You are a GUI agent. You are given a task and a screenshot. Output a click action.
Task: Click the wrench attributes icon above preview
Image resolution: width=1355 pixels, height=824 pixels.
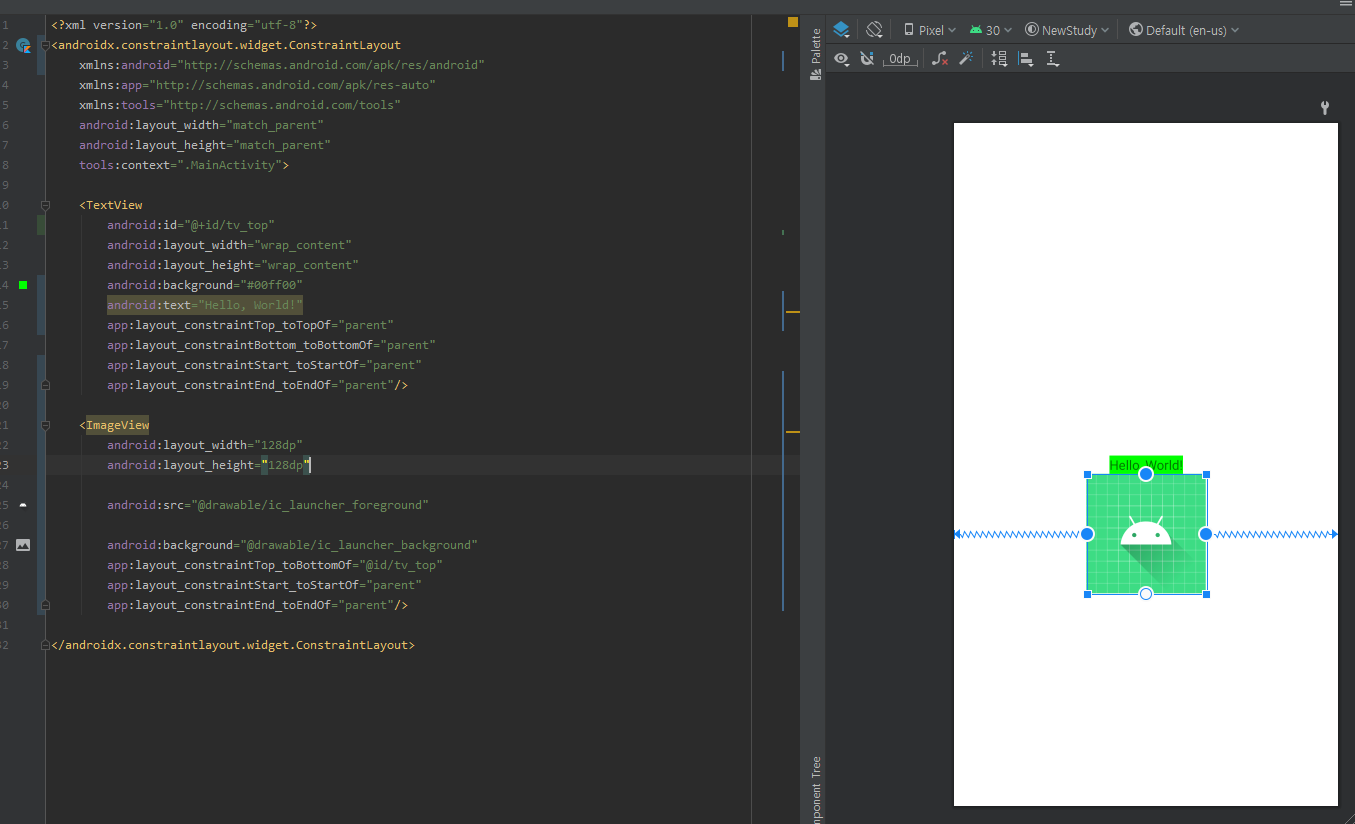coord(1325,108)
